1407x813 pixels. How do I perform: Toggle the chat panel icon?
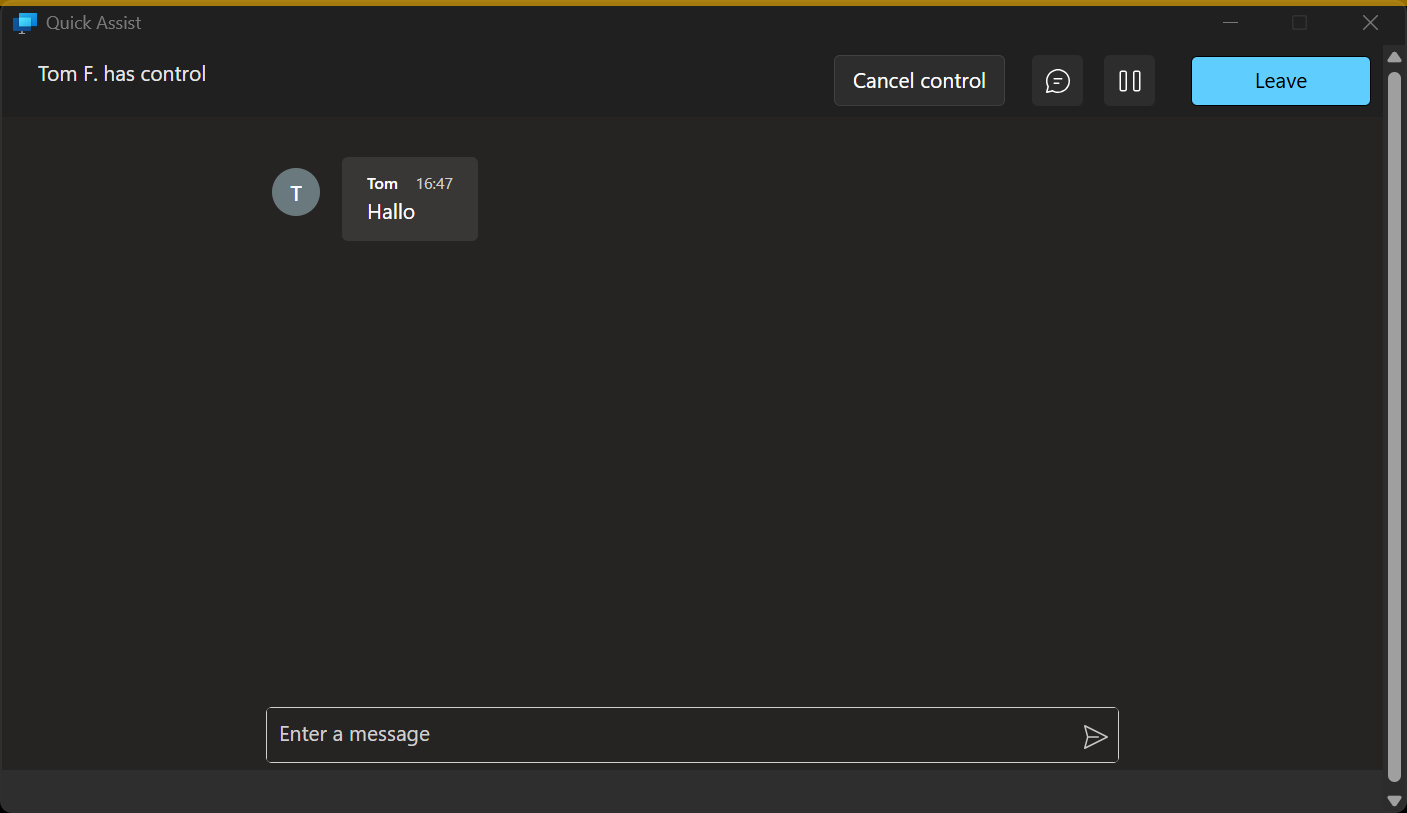pyautogui.click(x=1057, y=81)
